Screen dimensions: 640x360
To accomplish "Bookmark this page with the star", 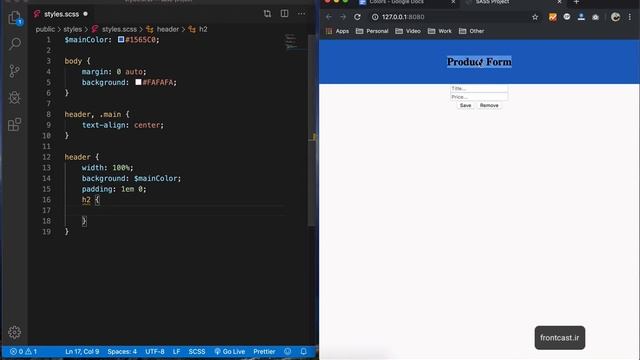I will [x=535, y=17].
